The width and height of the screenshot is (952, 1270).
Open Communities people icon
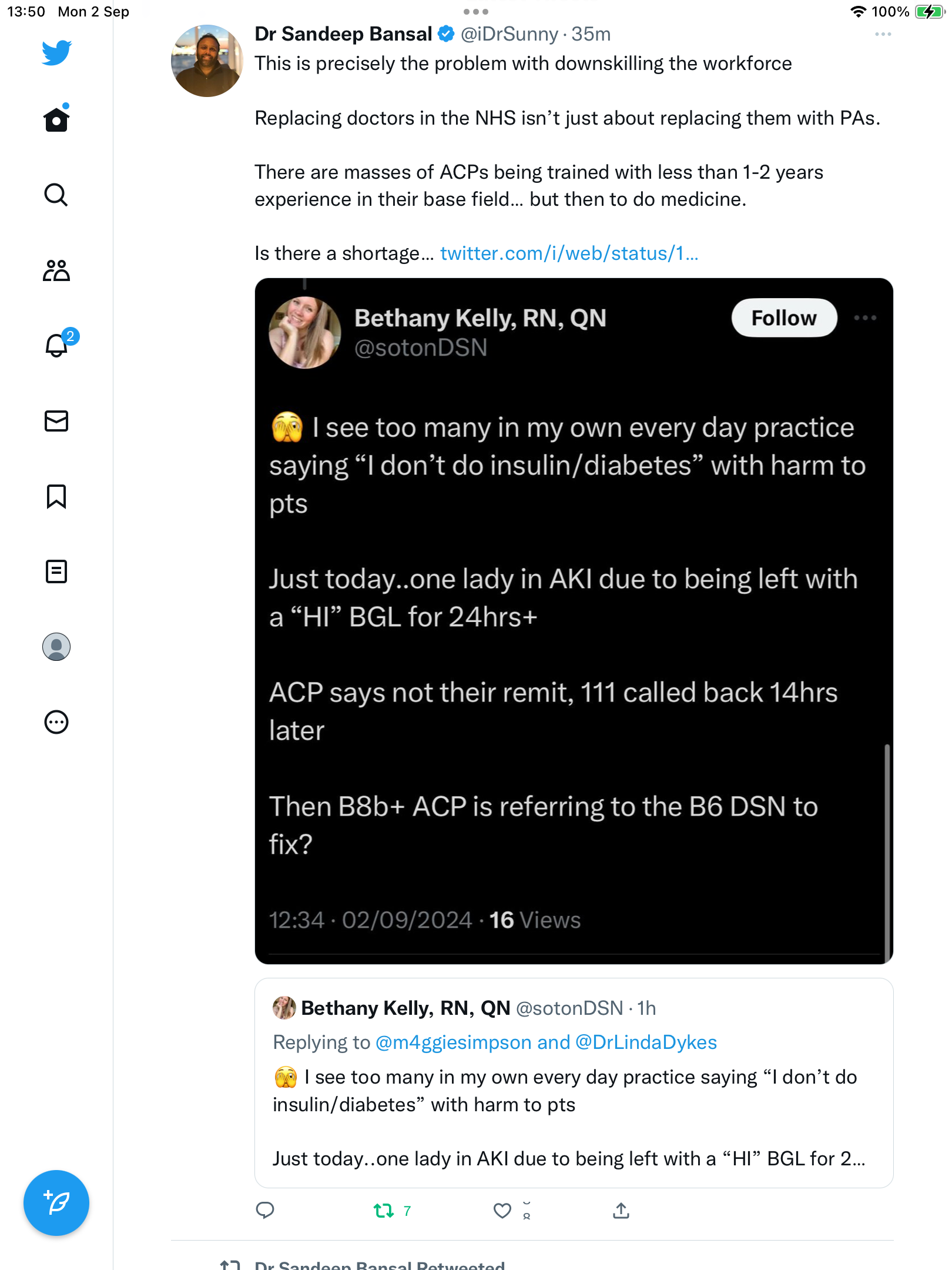point(56,270)
